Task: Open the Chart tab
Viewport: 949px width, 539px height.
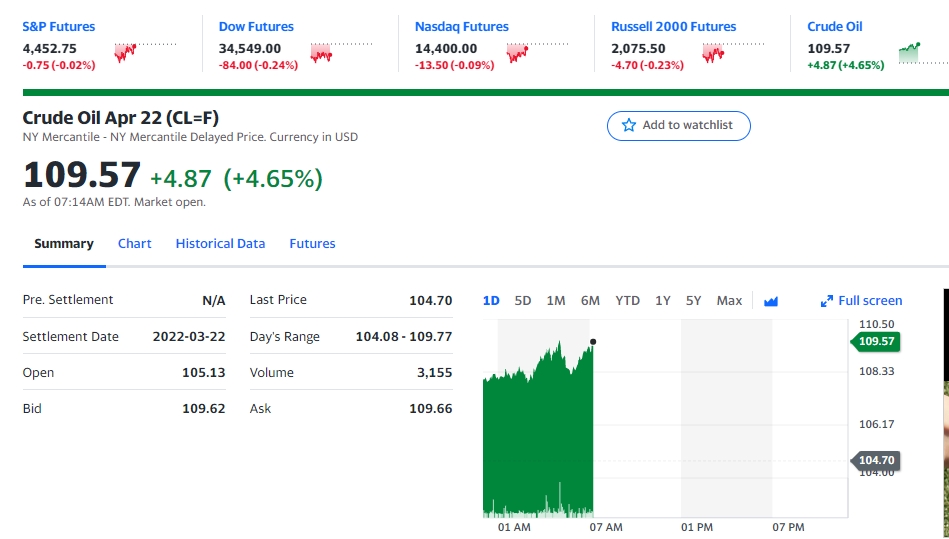Action: point(134,244)
